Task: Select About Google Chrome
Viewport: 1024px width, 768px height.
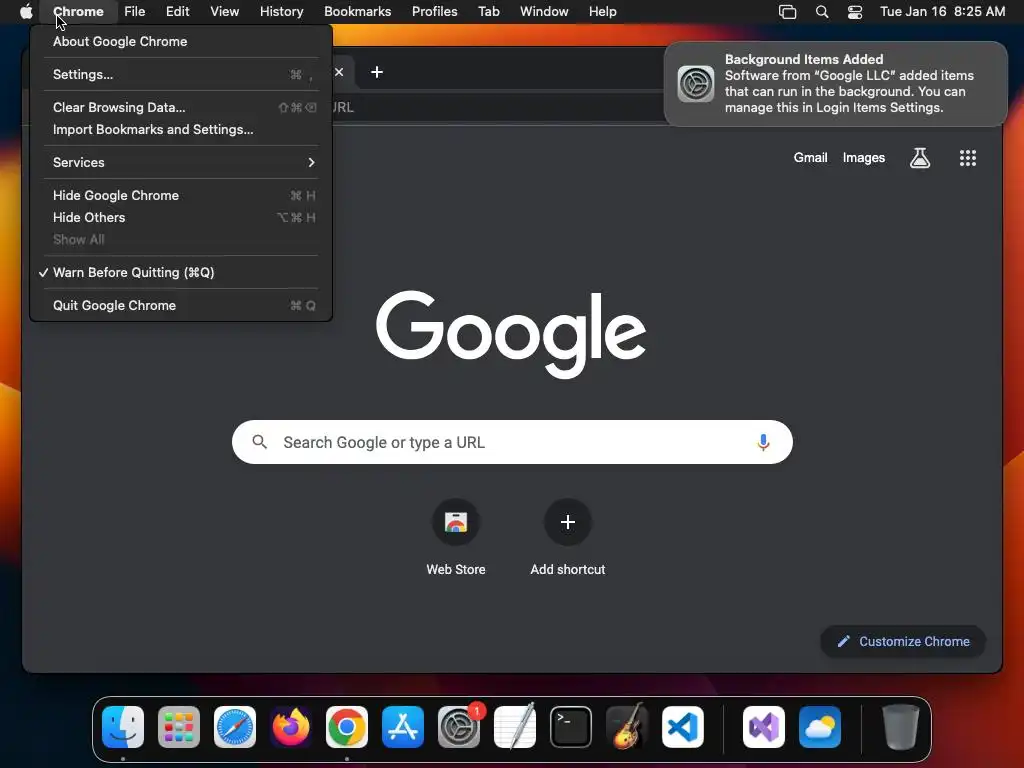Action: click(181, 41)
